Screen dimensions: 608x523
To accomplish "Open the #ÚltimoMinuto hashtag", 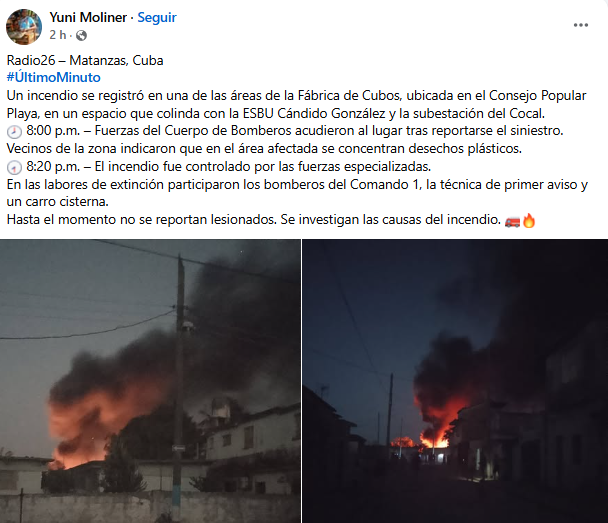I will [x=54, y=78].
